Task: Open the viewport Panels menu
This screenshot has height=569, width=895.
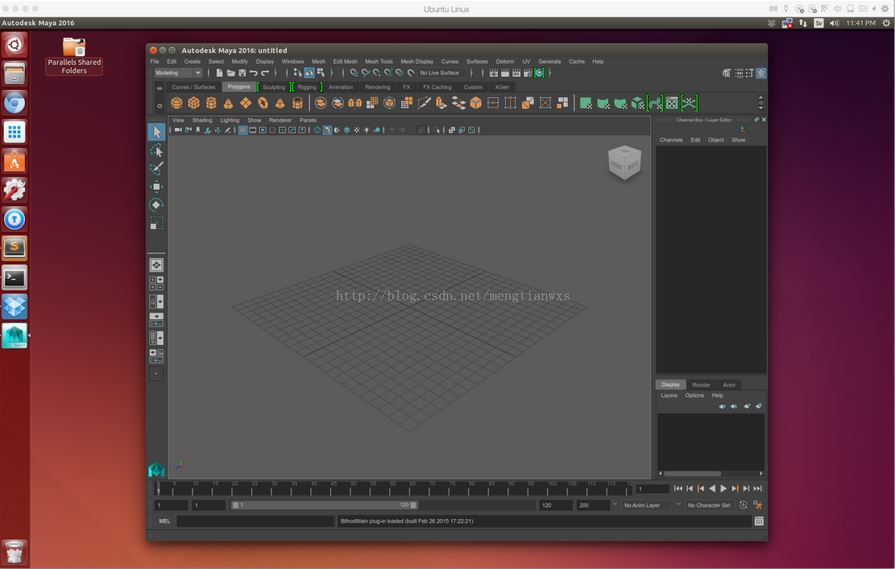Action: click(308, 120)
